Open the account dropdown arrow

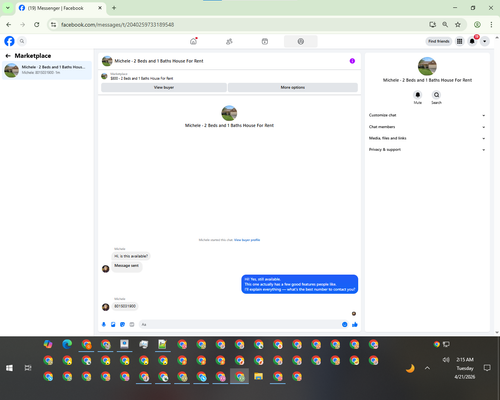[x=484, y=41]
